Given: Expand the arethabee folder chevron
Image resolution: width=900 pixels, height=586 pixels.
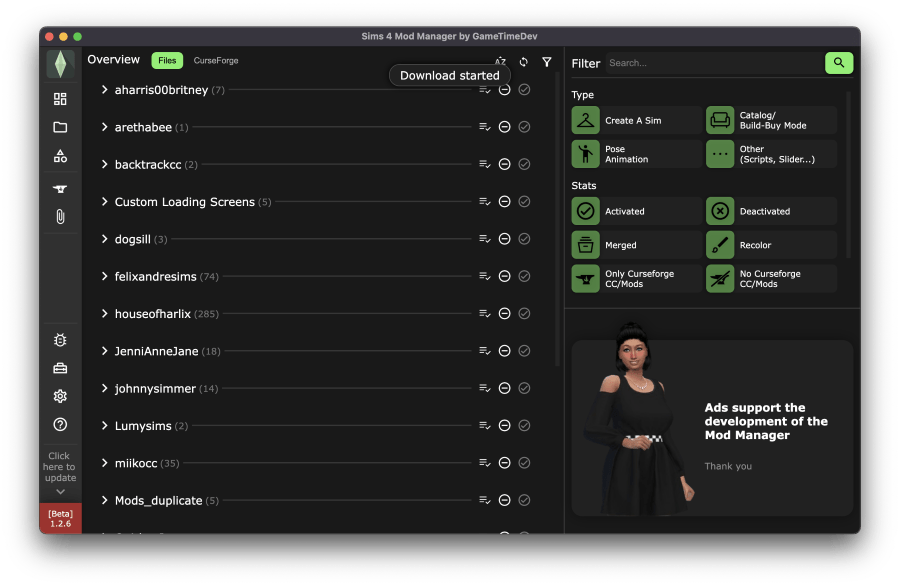Looking at the screenshot, I should [x=104, y=127].
